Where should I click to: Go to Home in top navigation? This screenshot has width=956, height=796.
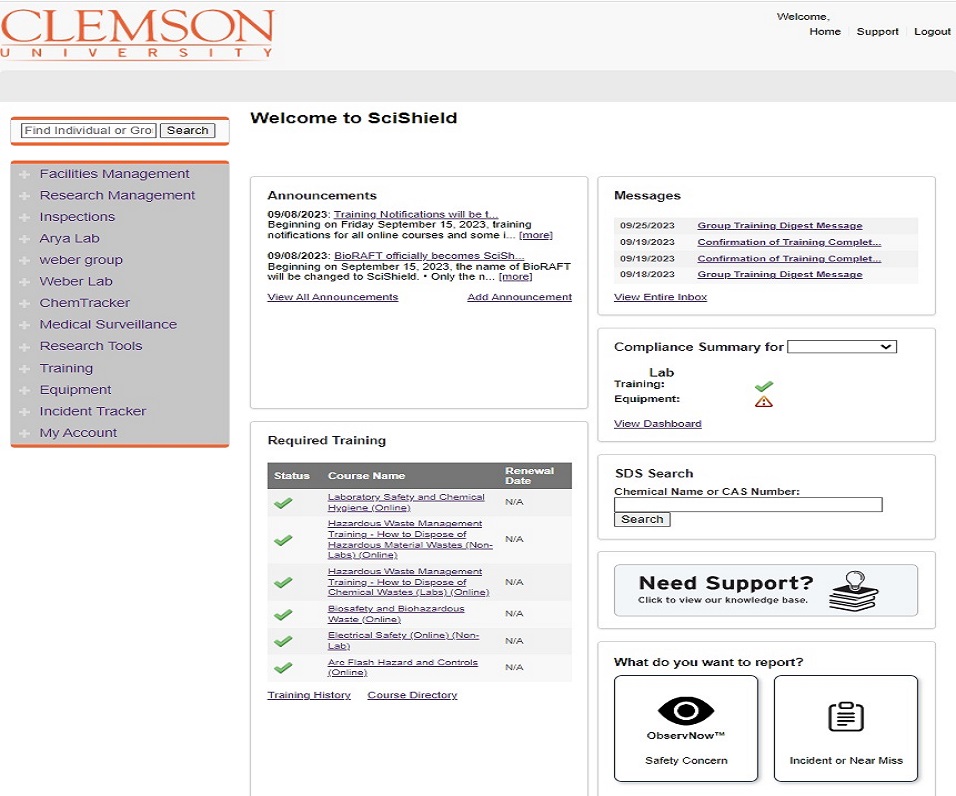(x=825, y=32)
